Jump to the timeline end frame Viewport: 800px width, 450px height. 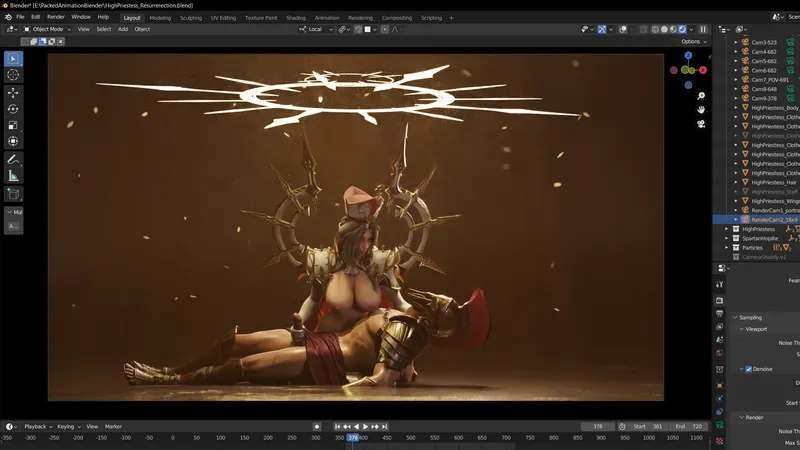(385, 427)
